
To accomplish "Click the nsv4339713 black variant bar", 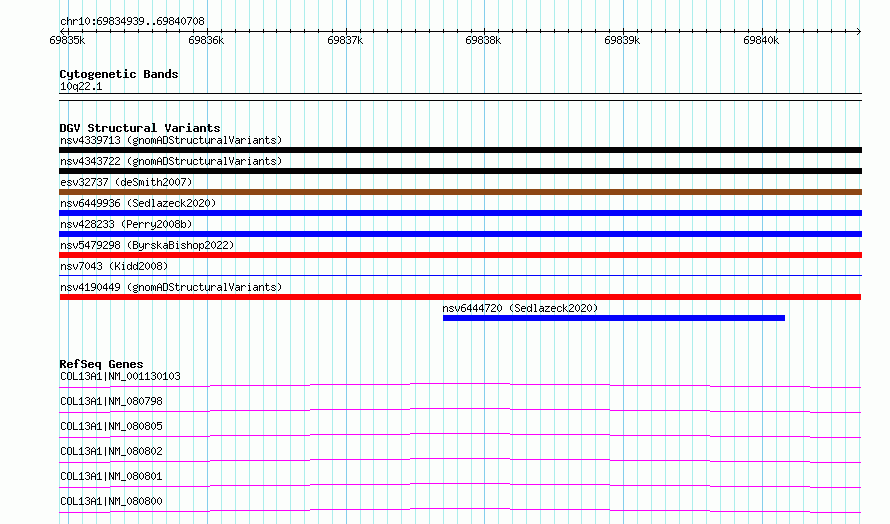I will click(x=460, y=150).
